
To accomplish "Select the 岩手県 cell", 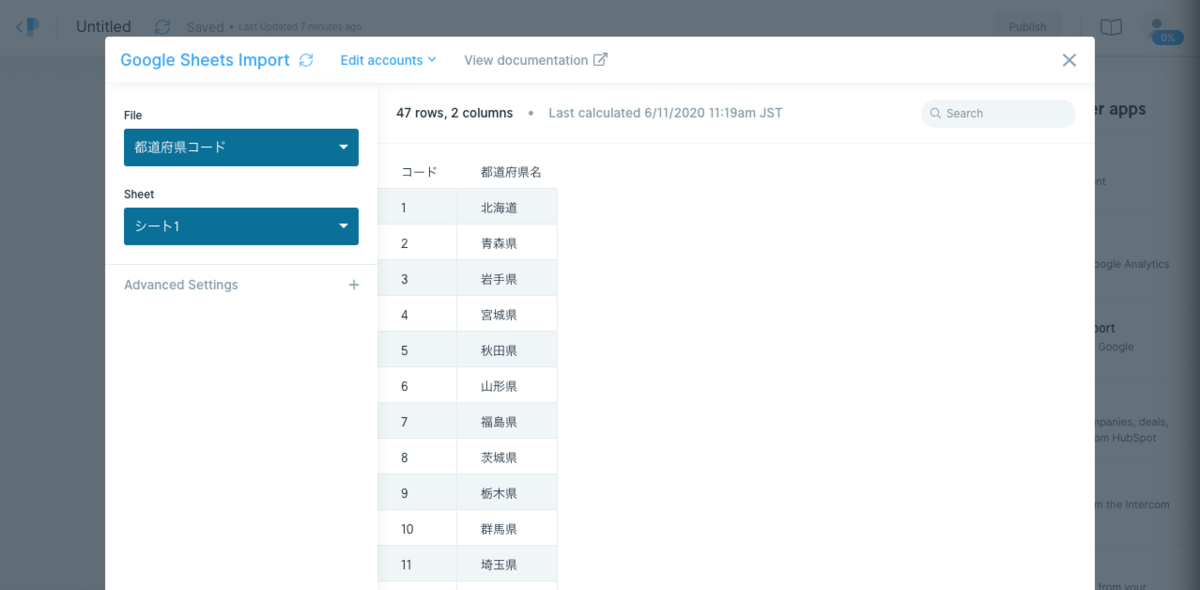I will pyautogui.click(x=507, y=279).
